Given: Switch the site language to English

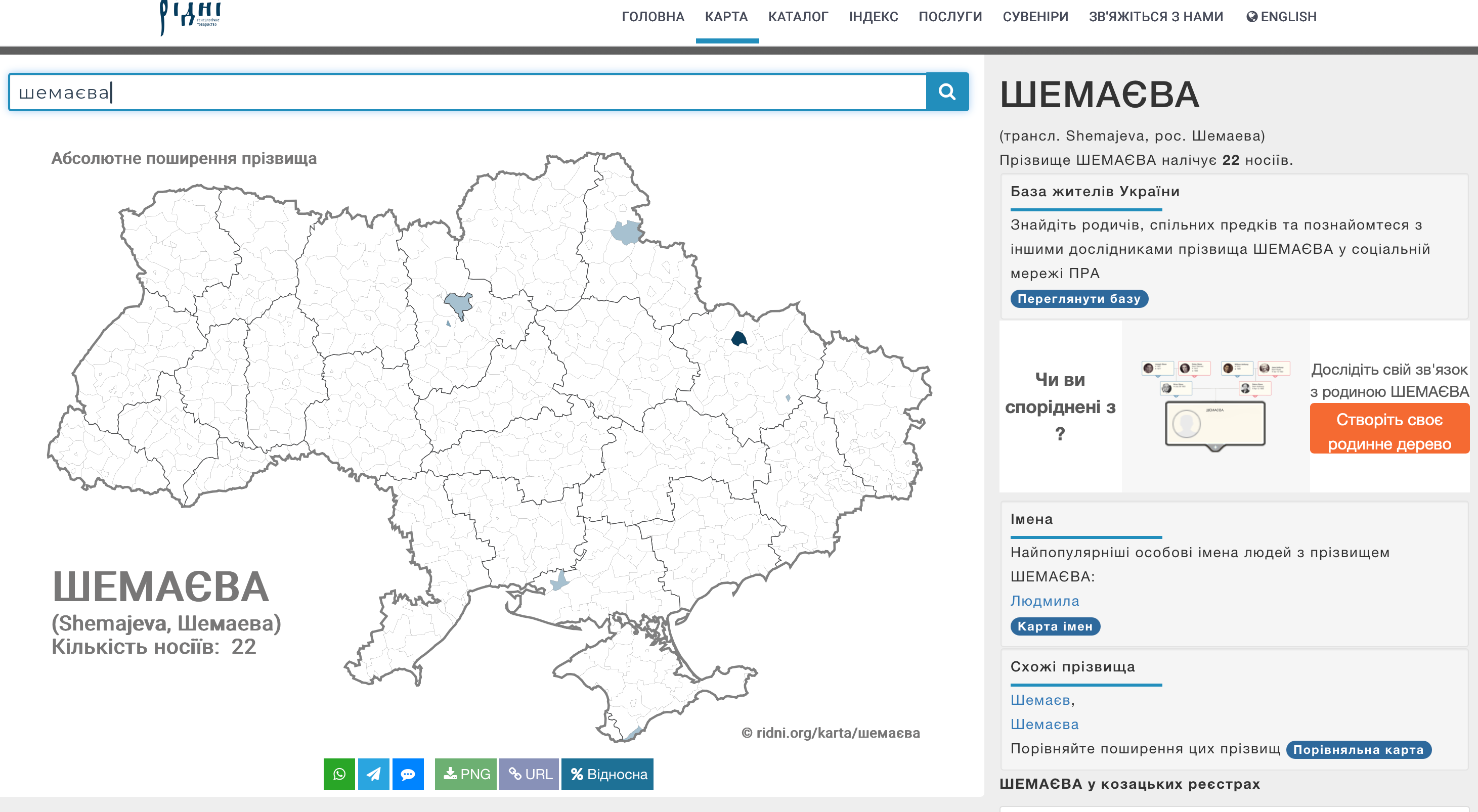Looking at the screenshot, I should point(1281,17).
